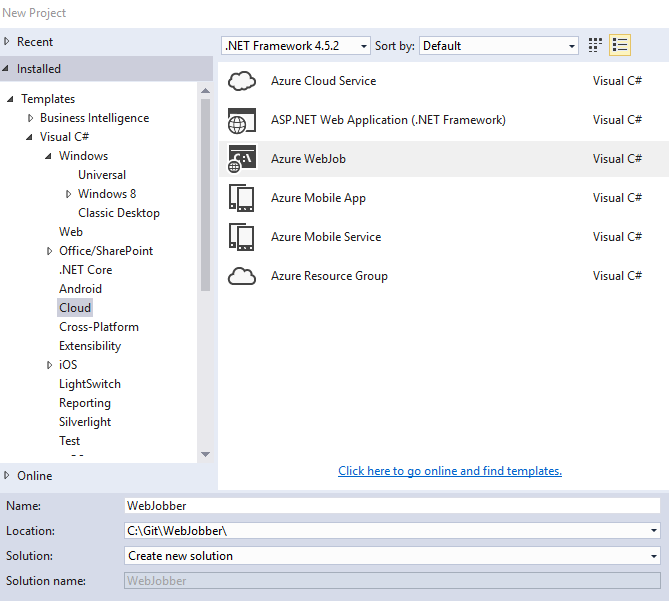Click the online templates hyperlink
This screenshot has width=669, height=601.
(450, 471)
